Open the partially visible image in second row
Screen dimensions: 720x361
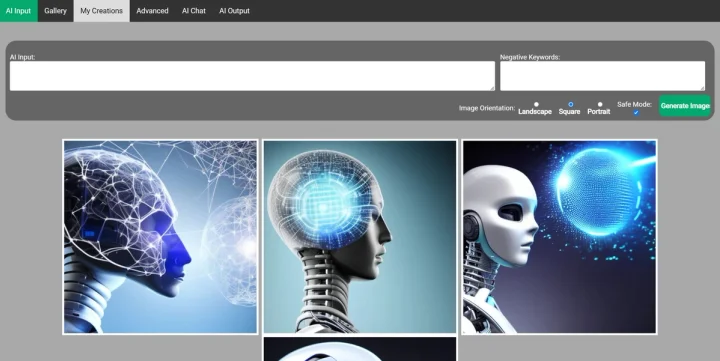360,349
